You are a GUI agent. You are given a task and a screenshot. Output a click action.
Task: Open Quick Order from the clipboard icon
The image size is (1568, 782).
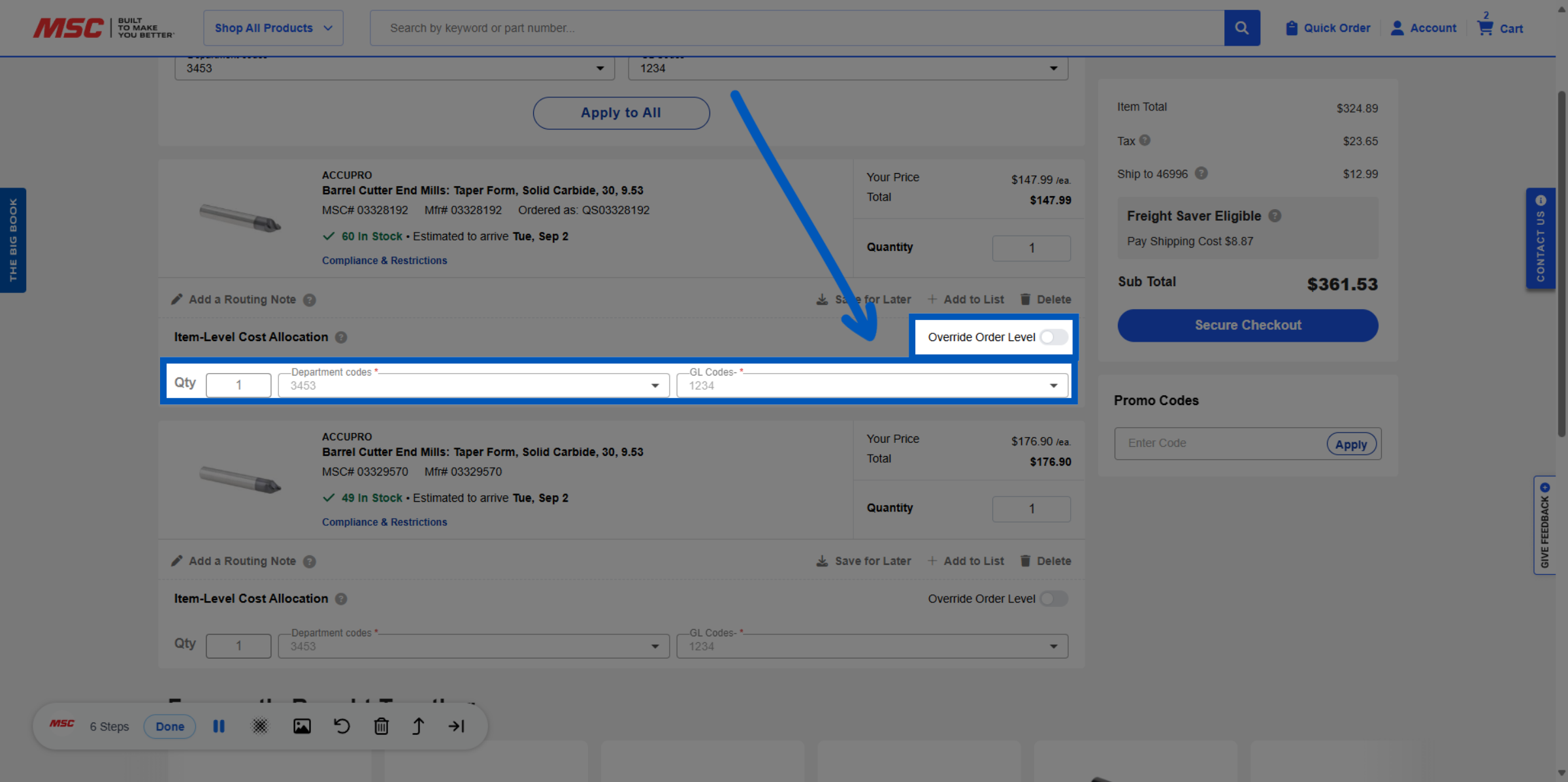1292,28
